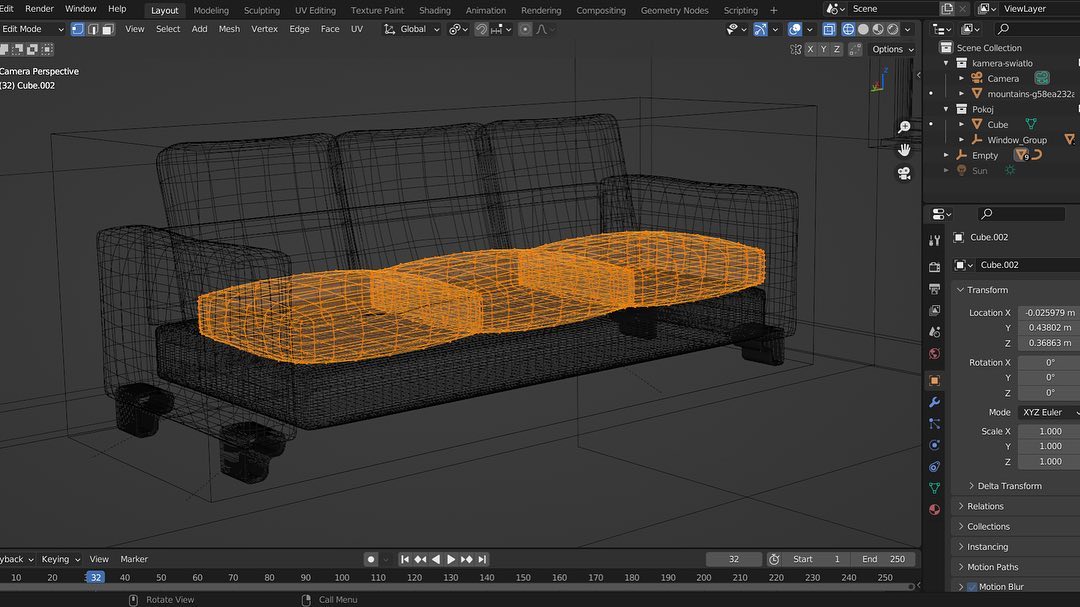Screen dimensions: 1080x607
Task: Expand the Delta Transform panel
Action: click(x=1008, y=486)
